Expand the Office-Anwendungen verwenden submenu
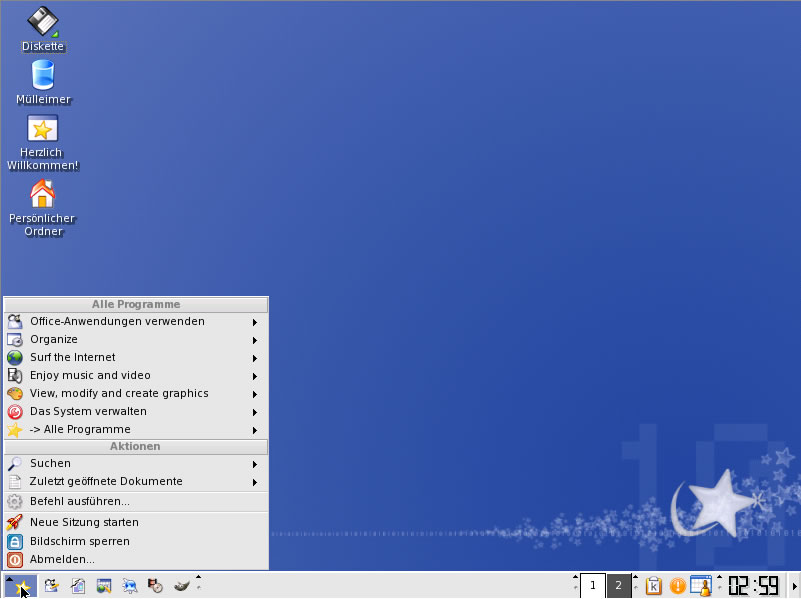Image resolution: width=801 pixels, height=599 pixels. (117, 322)
